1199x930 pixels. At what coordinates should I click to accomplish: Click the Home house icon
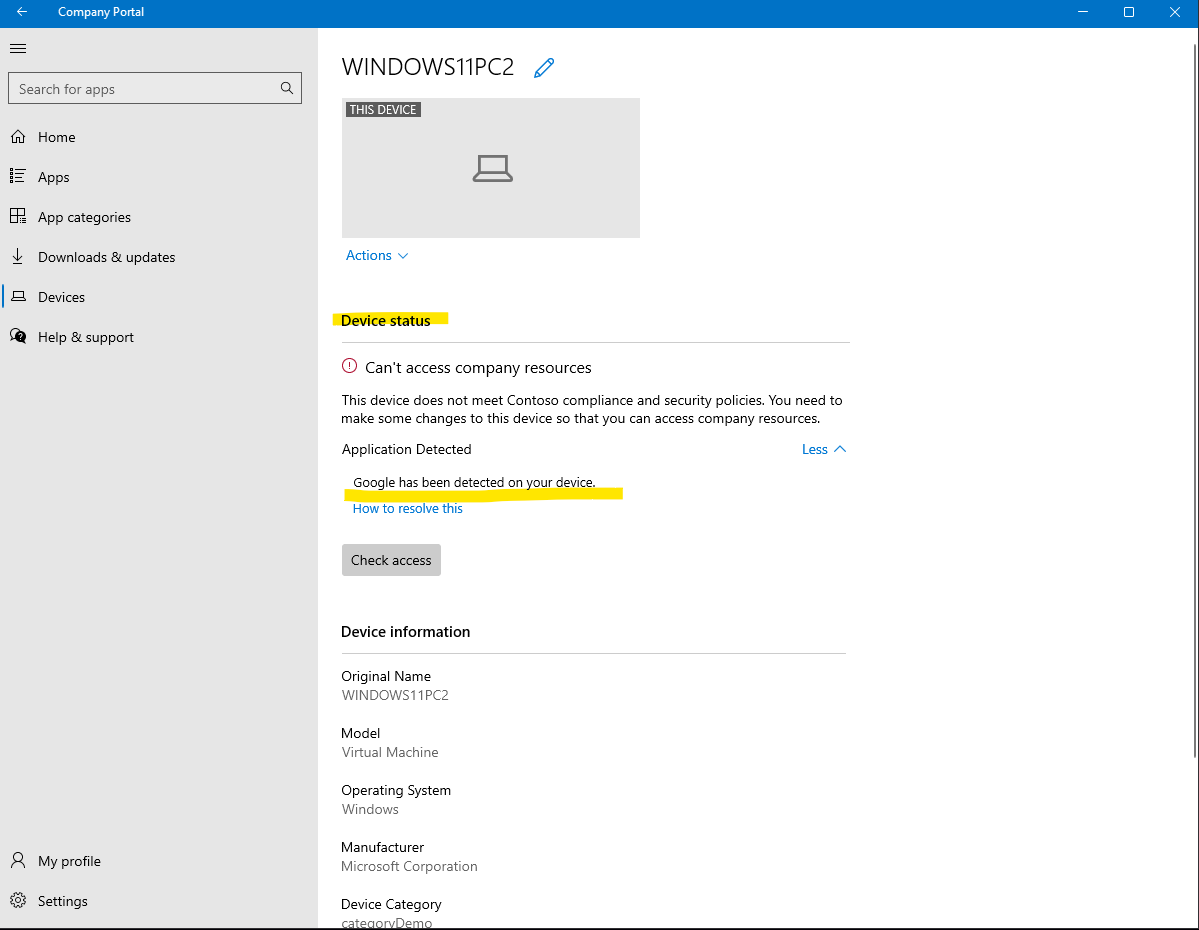click(18, 137)
